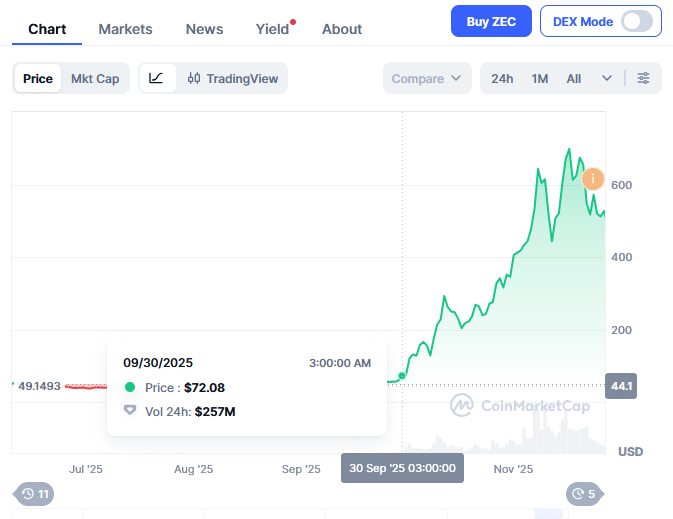Click the orange info marker on chart
This screenshot has height=519, width=673.
pos(593,179)
